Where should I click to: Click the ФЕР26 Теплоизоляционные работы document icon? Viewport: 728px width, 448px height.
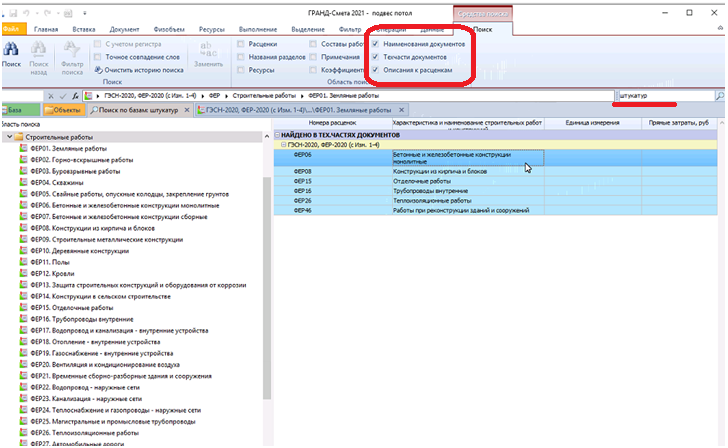pyautogui.click(x=23, y=433)
